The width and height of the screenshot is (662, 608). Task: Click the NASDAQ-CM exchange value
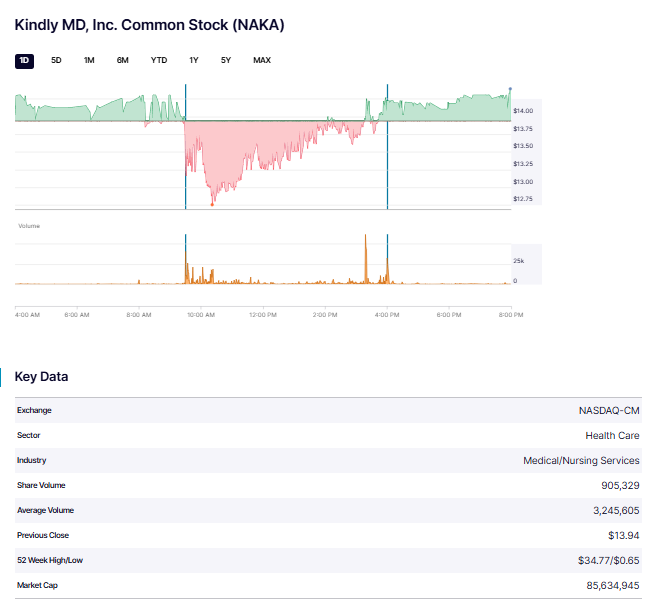coord(609,410)
